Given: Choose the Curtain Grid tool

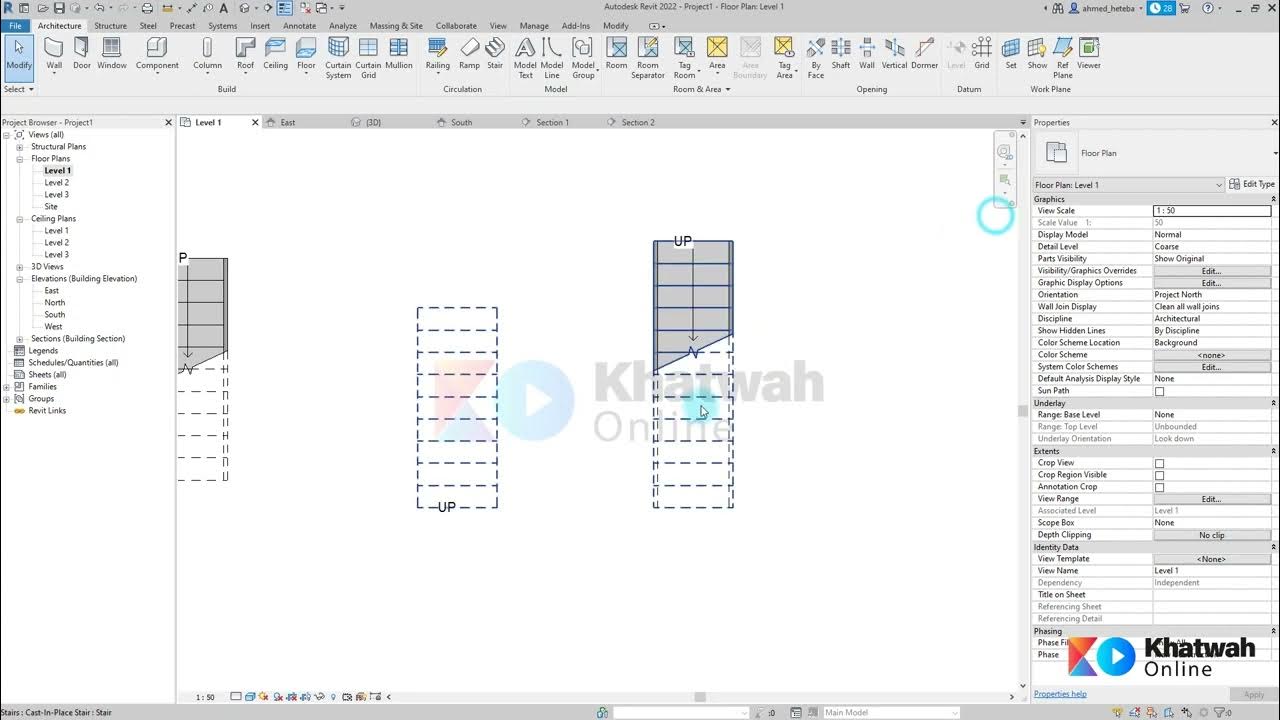Looking at the screenshot, I should click(368, 58).
